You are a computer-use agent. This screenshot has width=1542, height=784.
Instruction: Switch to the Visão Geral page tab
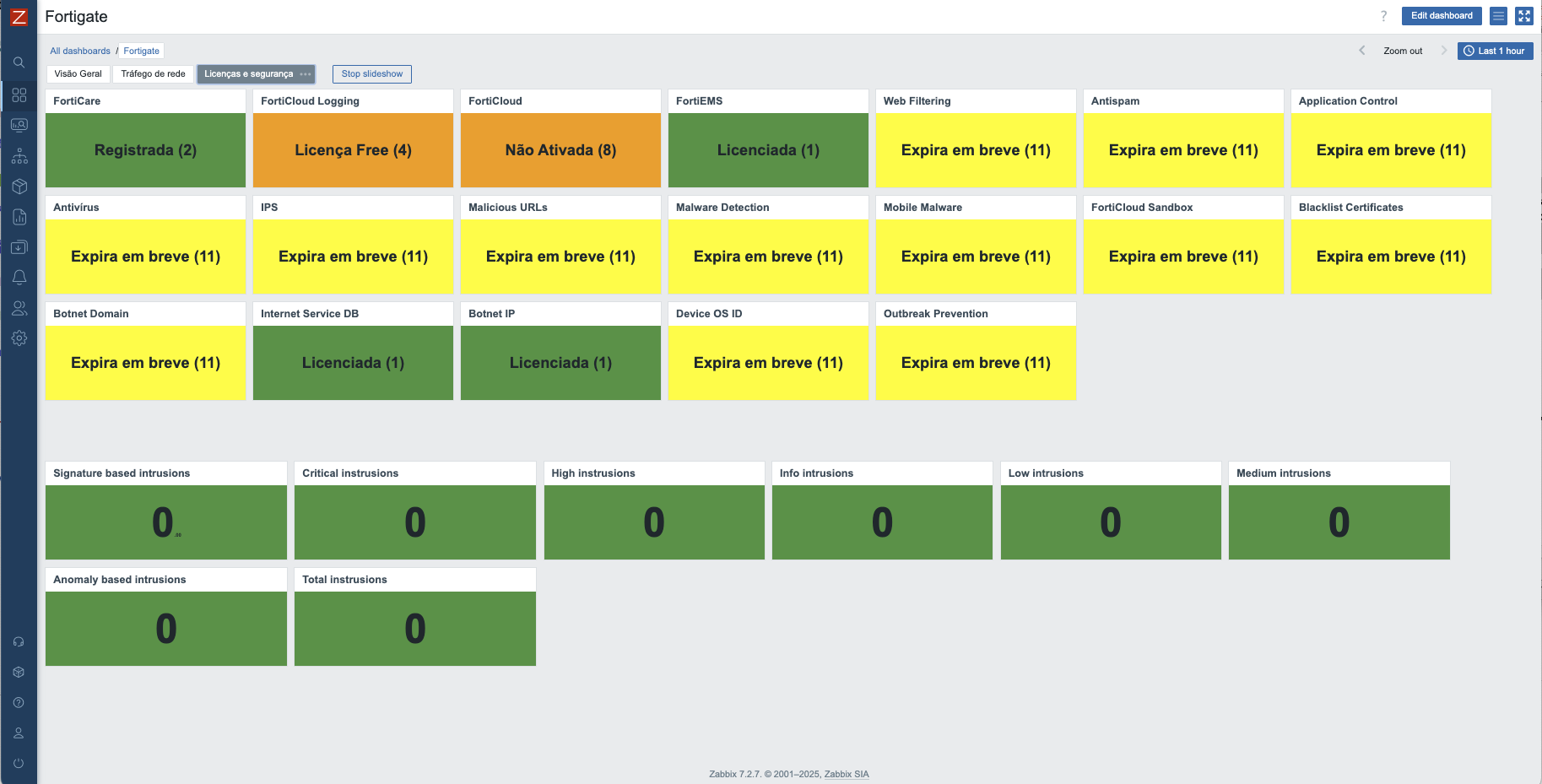(x=78, y=74)
